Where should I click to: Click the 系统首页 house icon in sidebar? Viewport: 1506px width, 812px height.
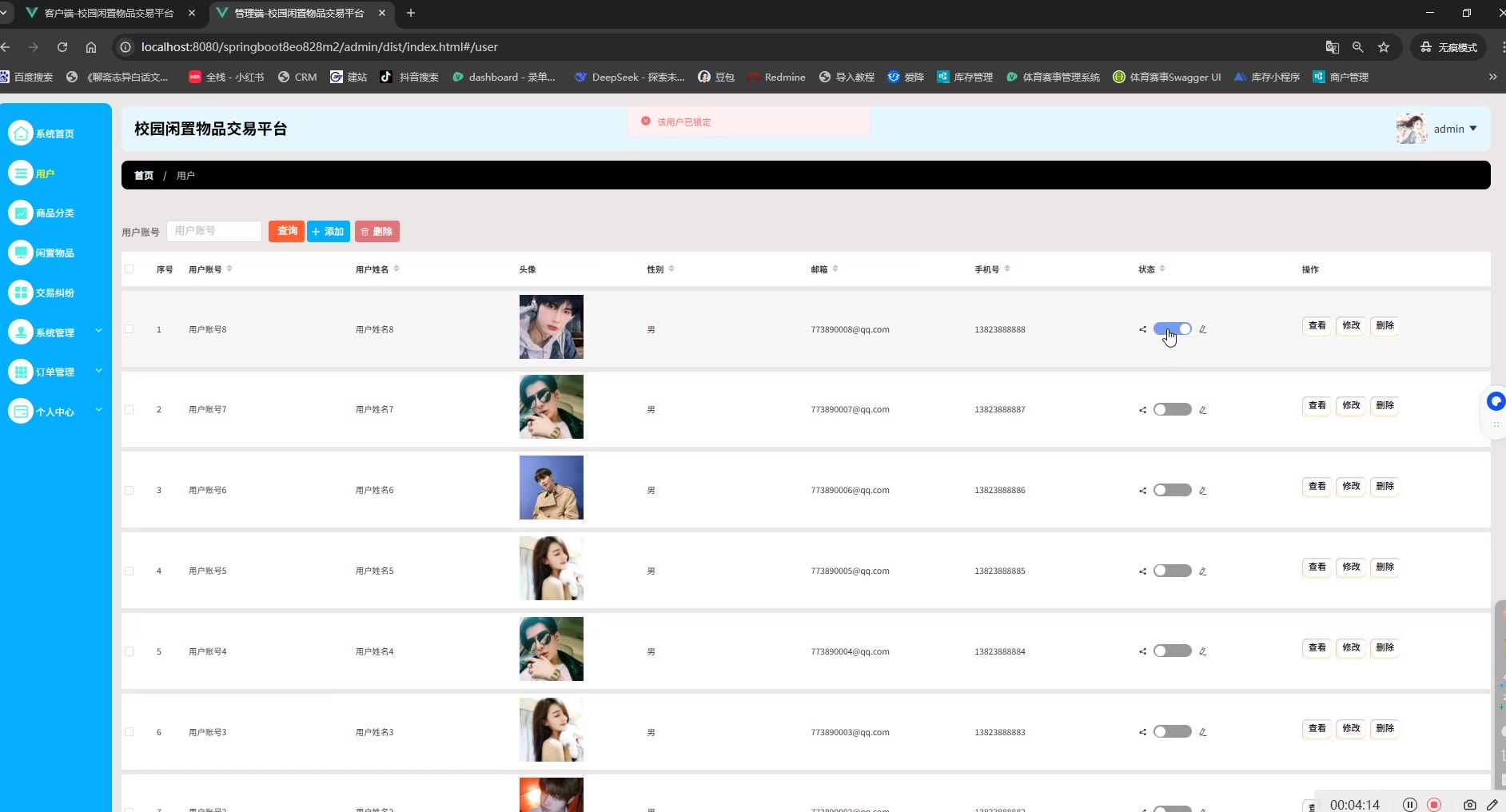click(21, 133)
